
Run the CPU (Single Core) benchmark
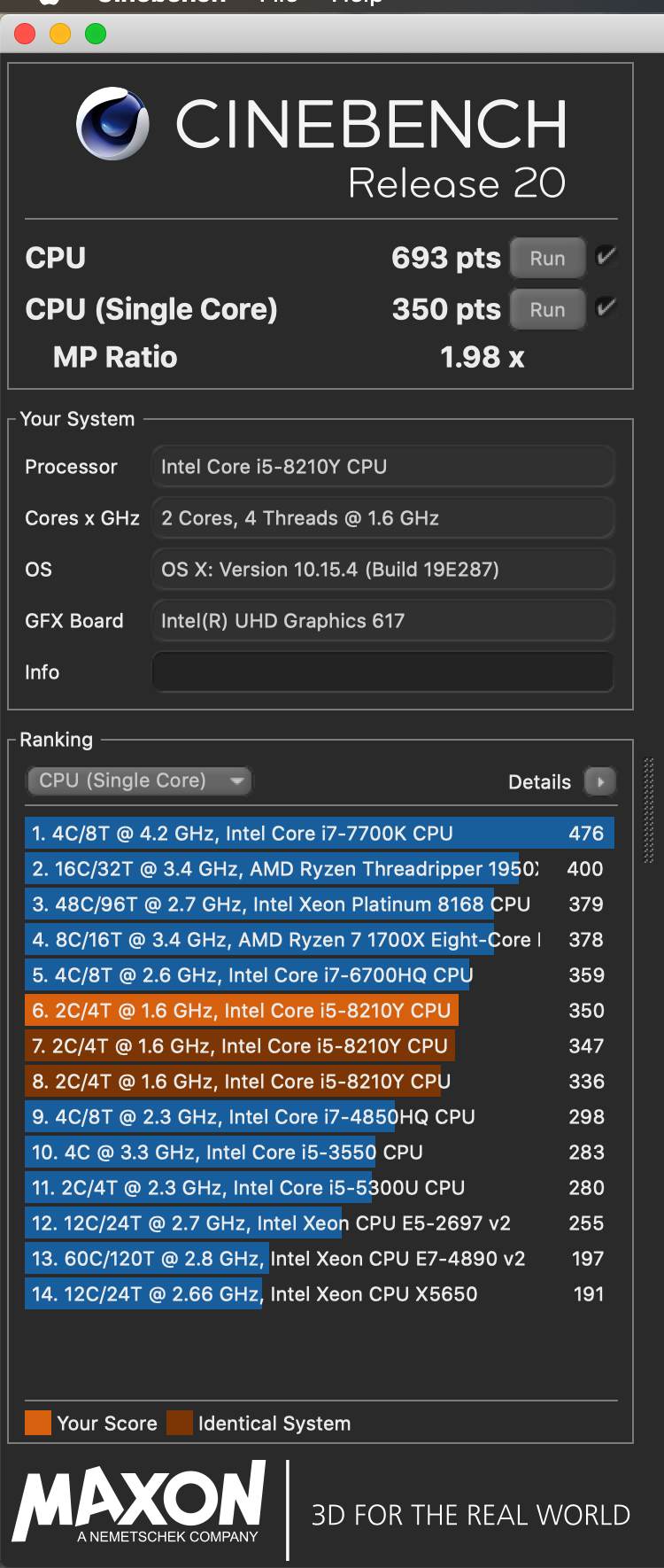(x=547, y=309)
